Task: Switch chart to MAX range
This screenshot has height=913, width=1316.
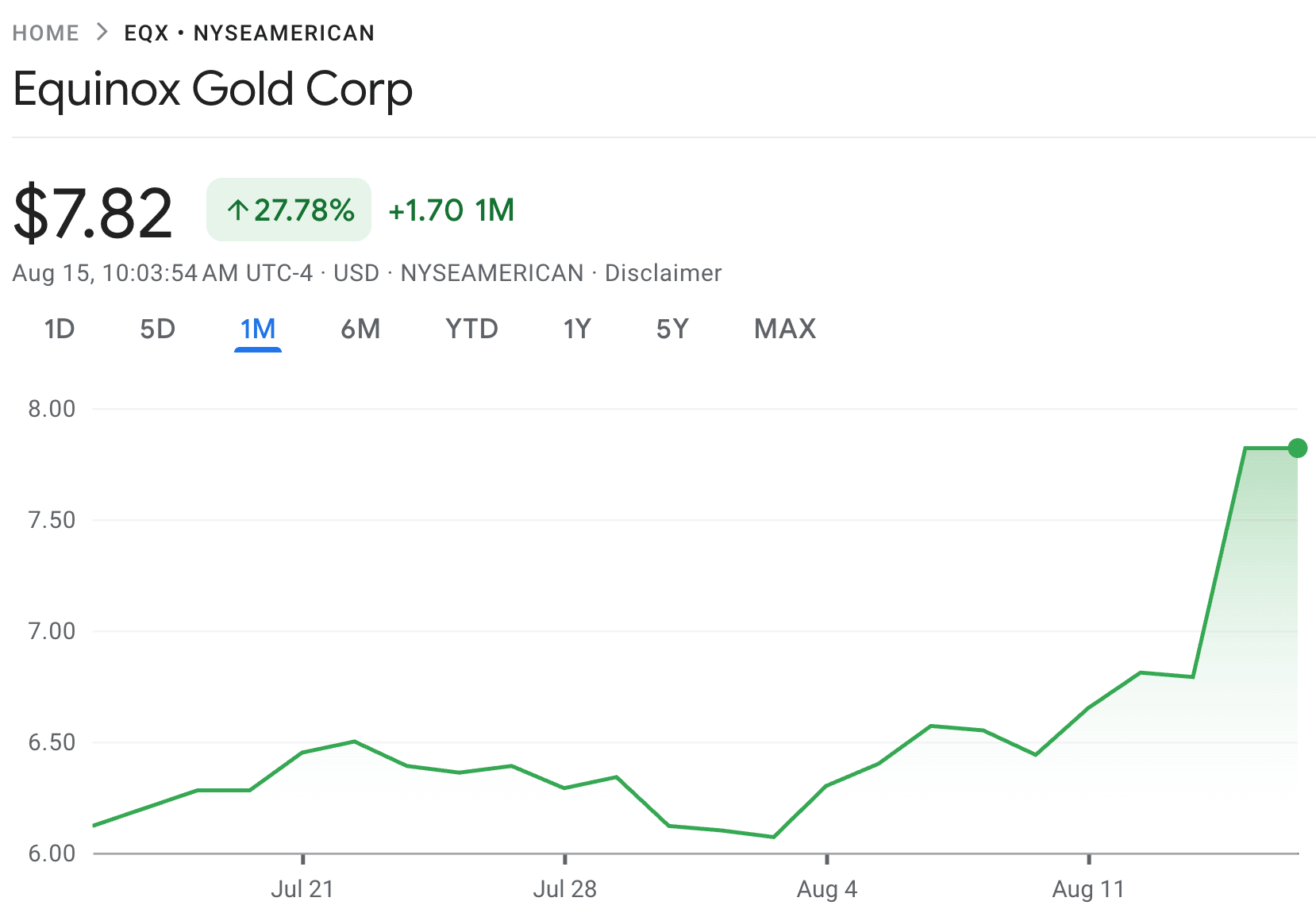Action: (x=785, y=329)
